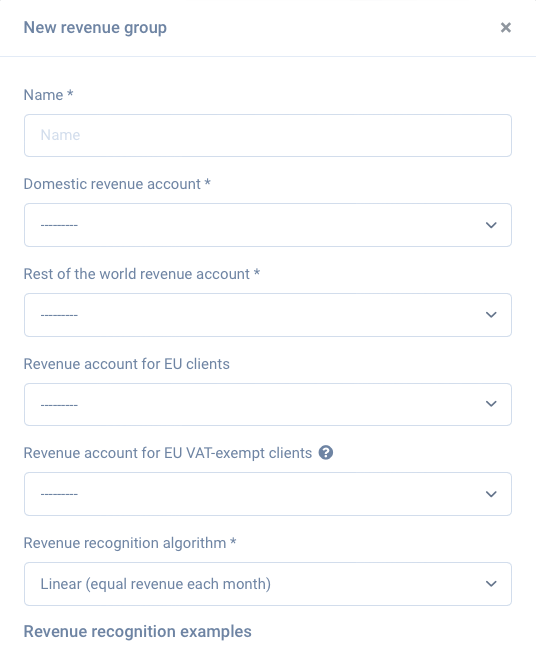Click the chevron in EU clients revenue field
Screen dimensions: 536x646
491,404
